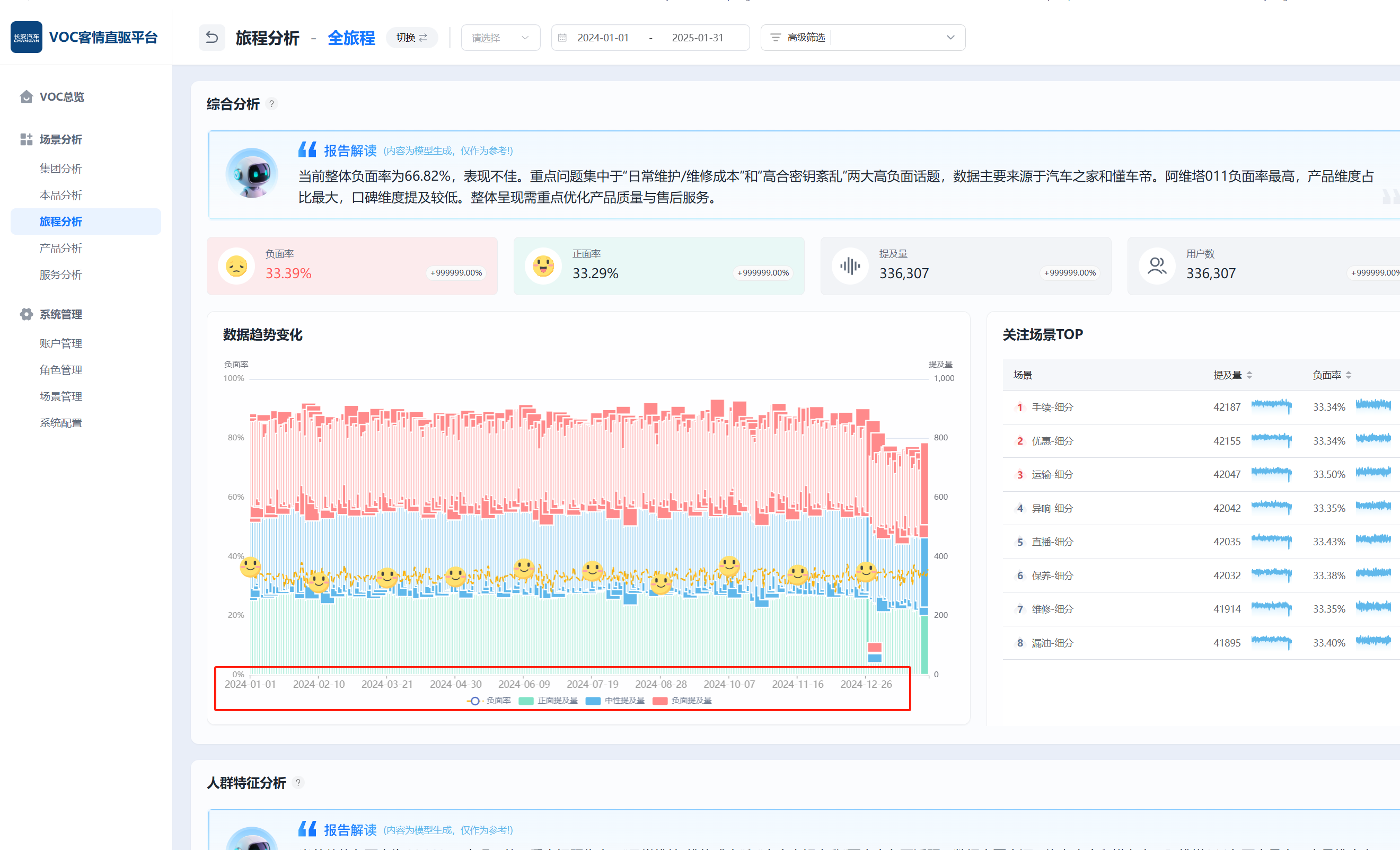Click the help icon next to 人群特征分析
1400x850 pixels.
coord(298,782)
